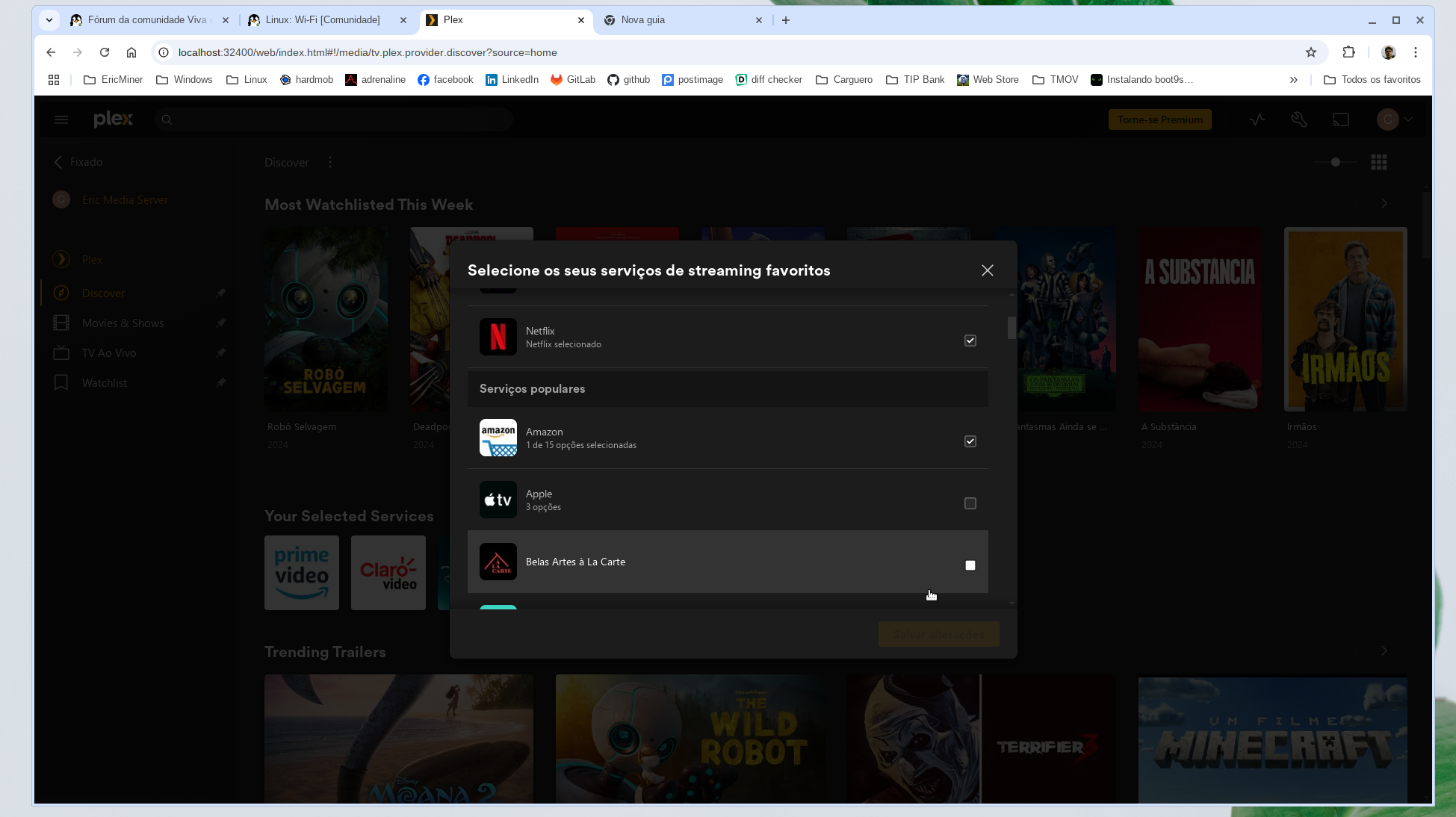The image size is (1456, 817).
Task: Open the github bookmark
Action: 628,80
